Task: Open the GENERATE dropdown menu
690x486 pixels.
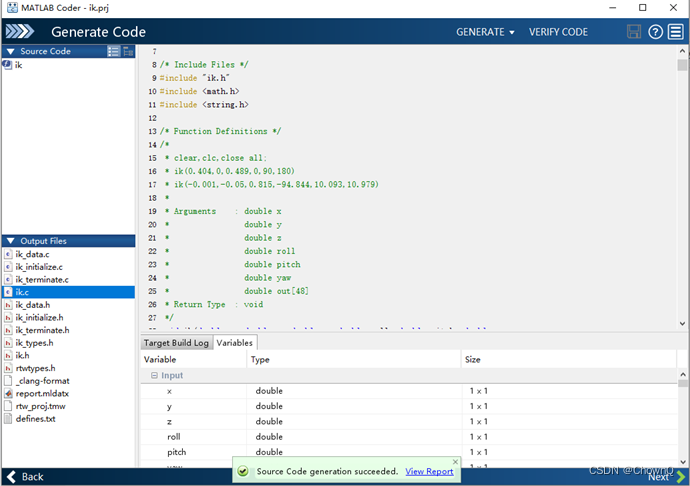Action: [x=485, y=32]
